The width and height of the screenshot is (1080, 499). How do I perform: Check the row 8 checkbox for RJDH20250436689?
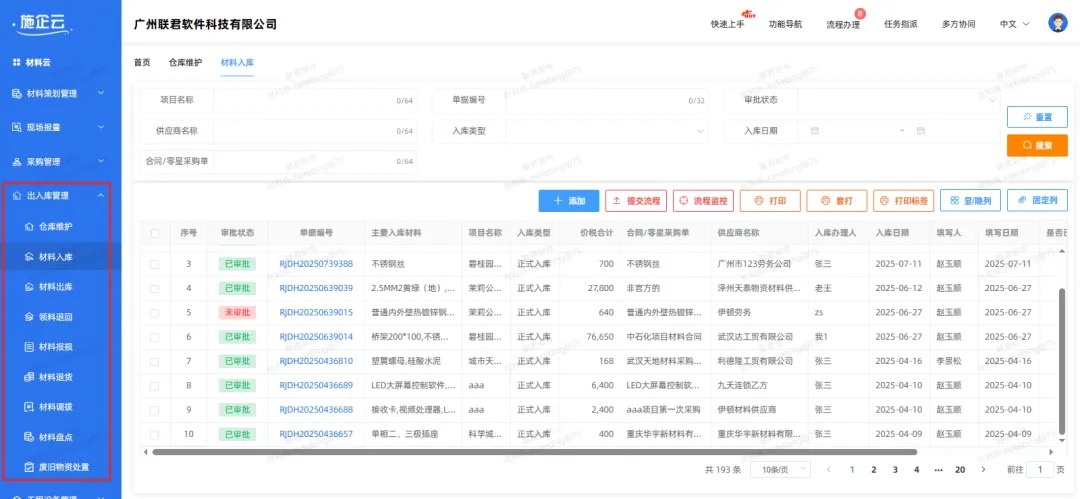click(x=155, y=385)
